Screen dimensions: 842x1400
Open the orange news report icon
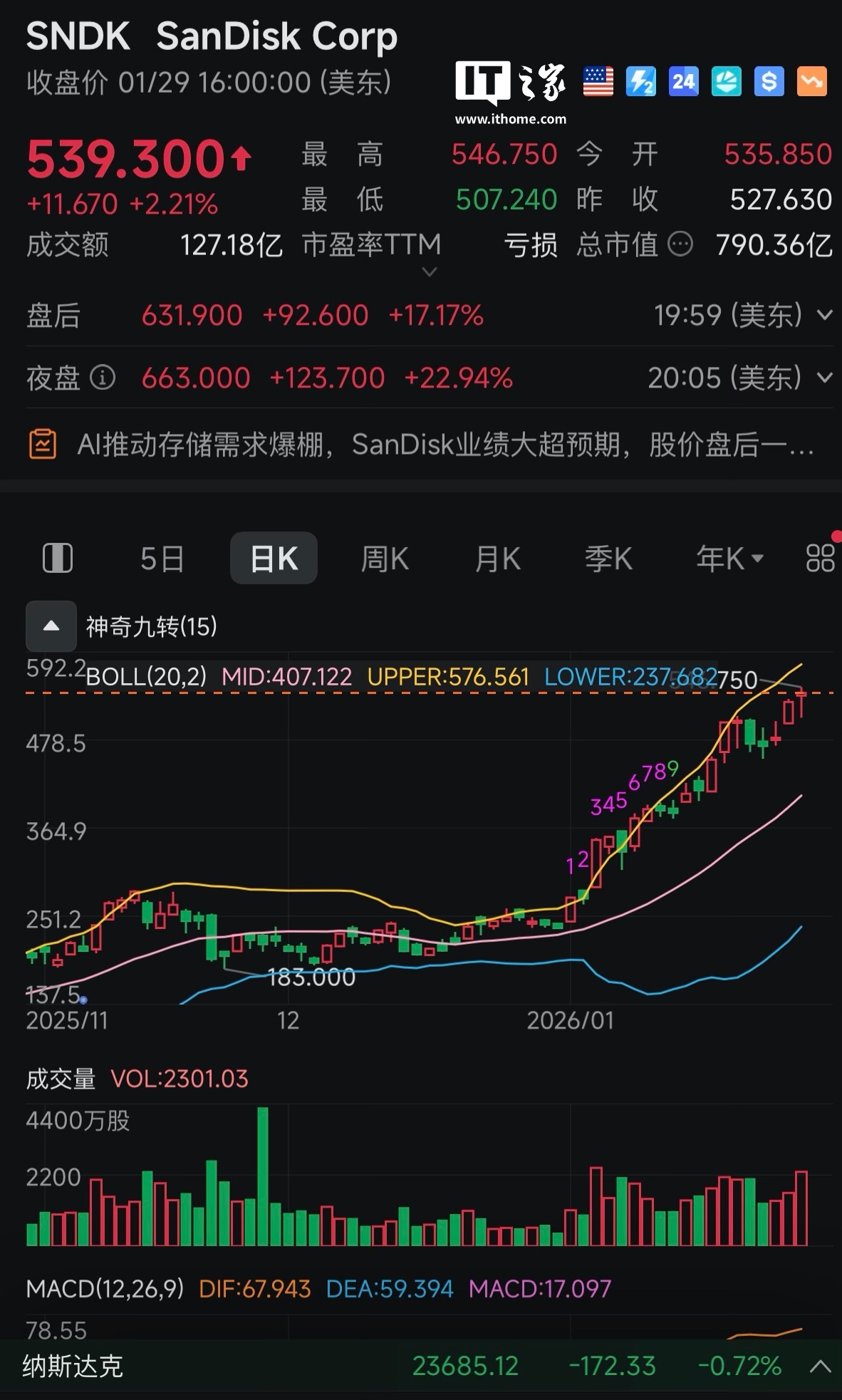(x=43, y=445)
